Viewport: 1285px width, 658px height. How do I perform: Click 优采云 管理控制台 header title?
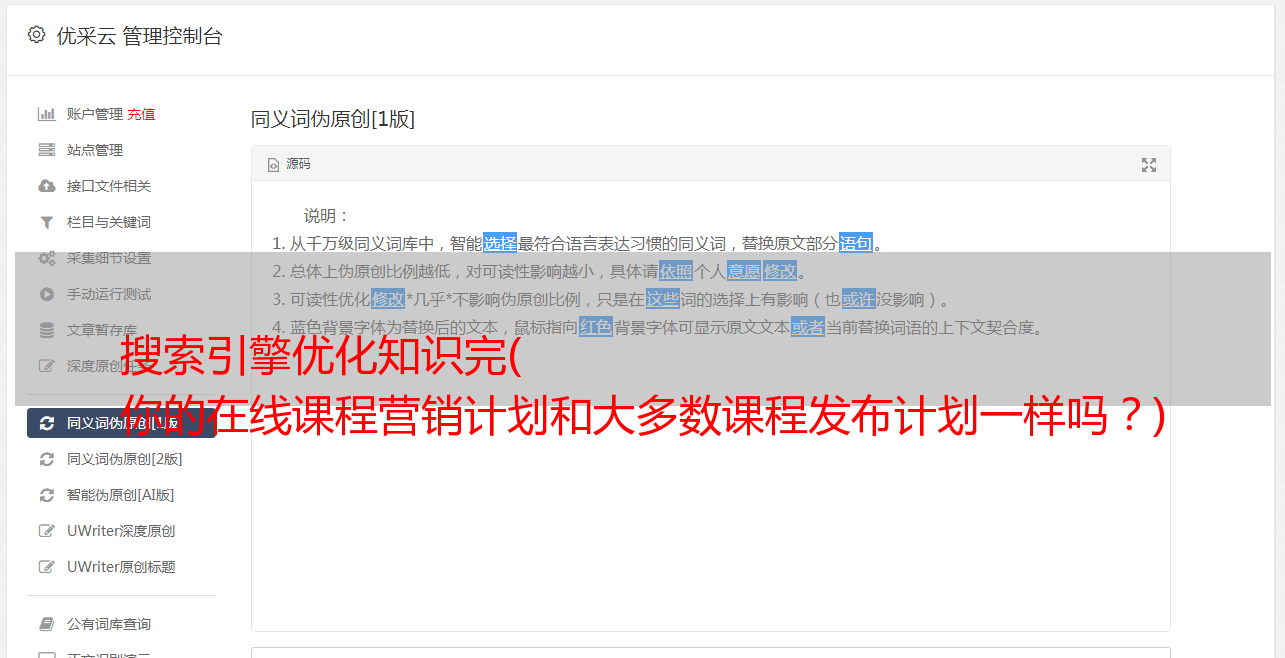[139, 36]
